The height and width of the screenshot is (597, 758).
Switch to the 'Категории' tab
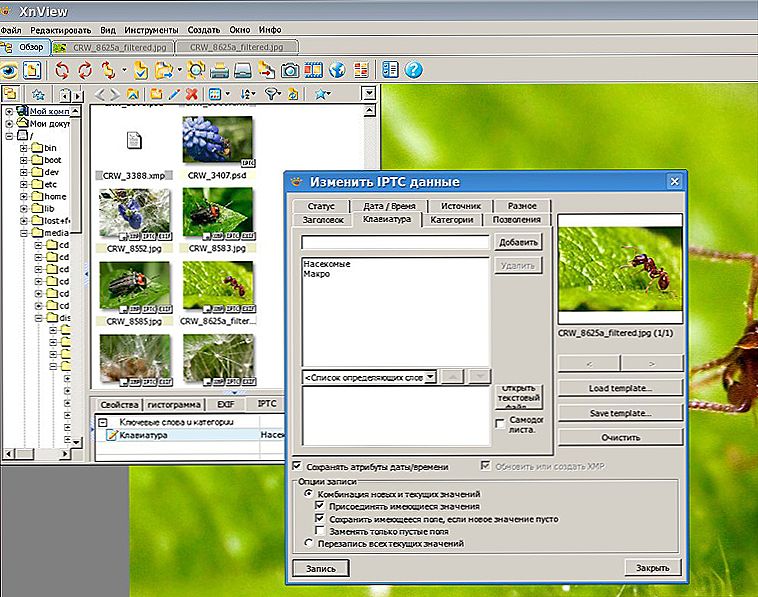point(451,219)
